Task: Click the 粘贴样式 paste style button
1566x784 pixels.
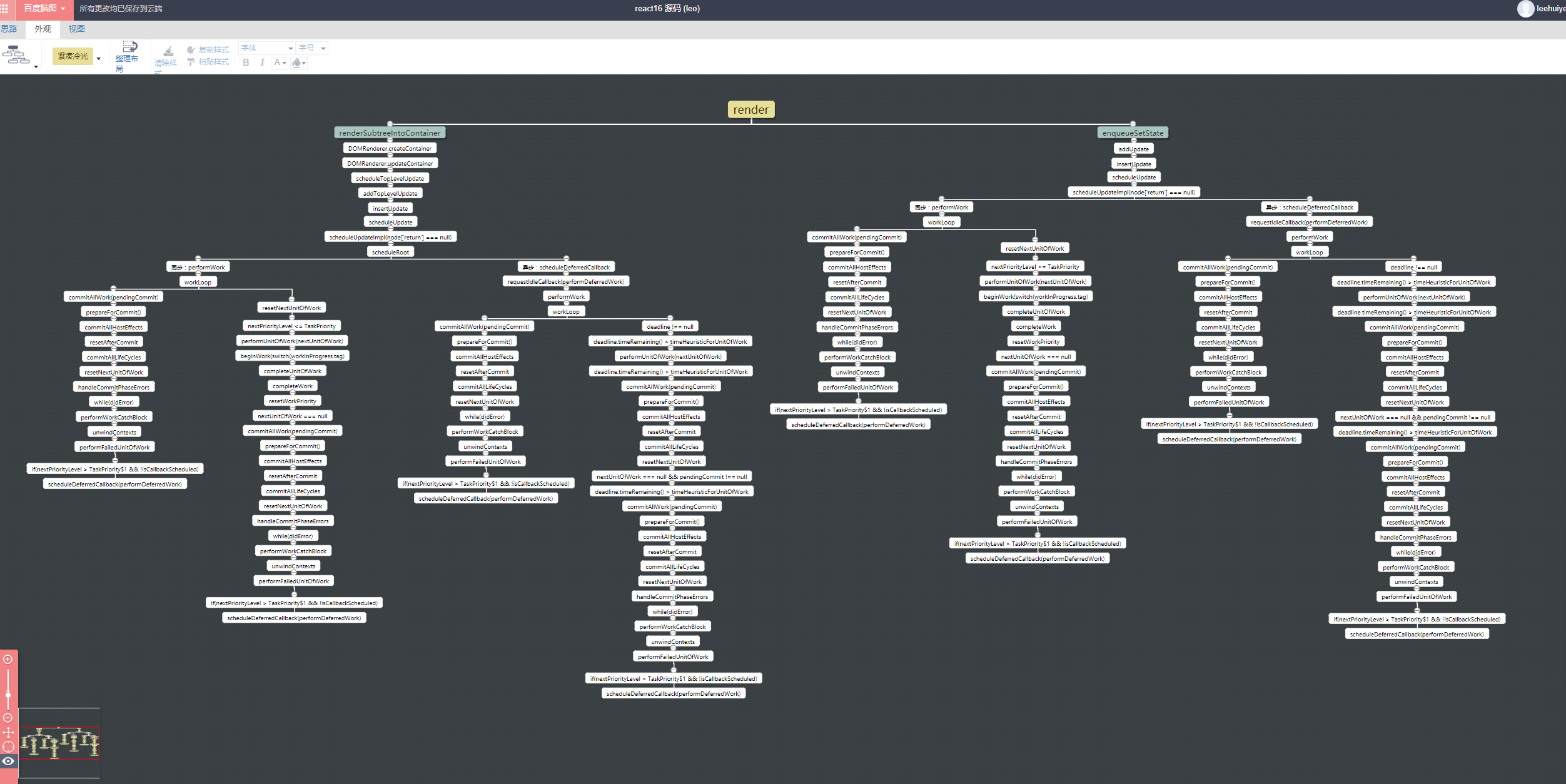Action: (208, 62)
